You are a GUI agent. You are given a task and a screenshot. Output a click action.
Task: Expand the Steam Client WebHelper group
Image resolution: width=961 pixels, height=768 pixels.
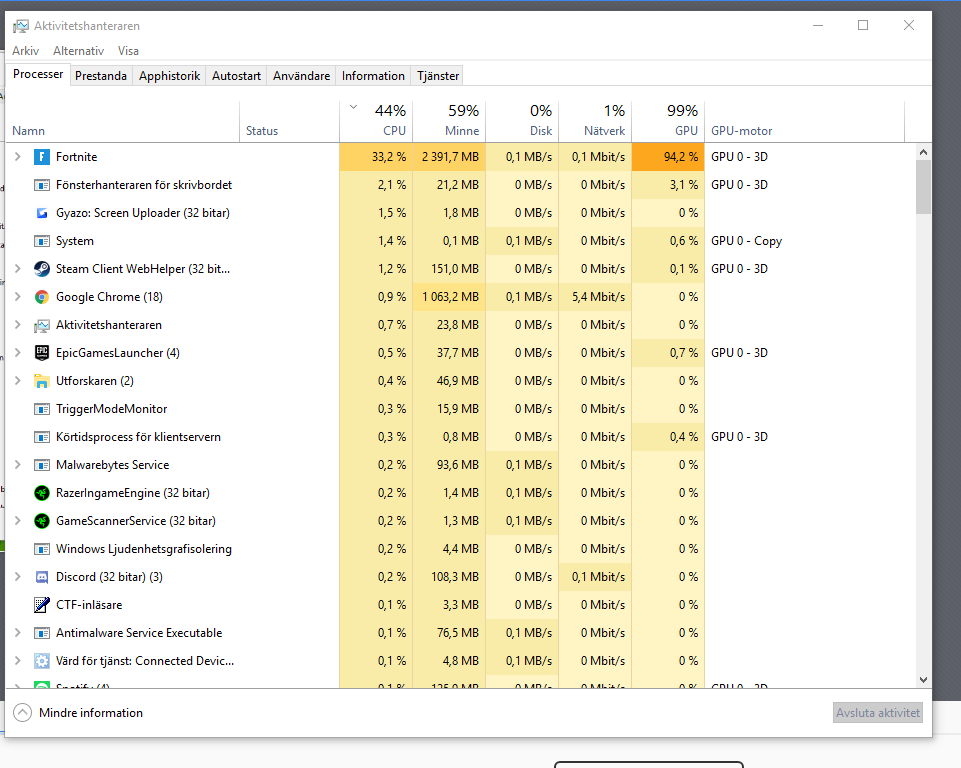[18, 269]
